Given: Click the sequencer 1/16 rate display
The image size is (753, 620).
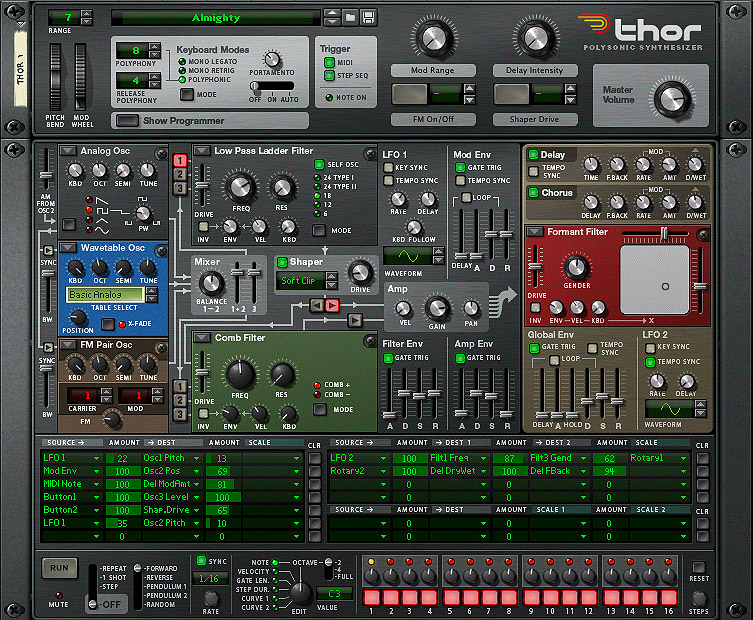Looking at the screenshot, I should tap(209, 579).
